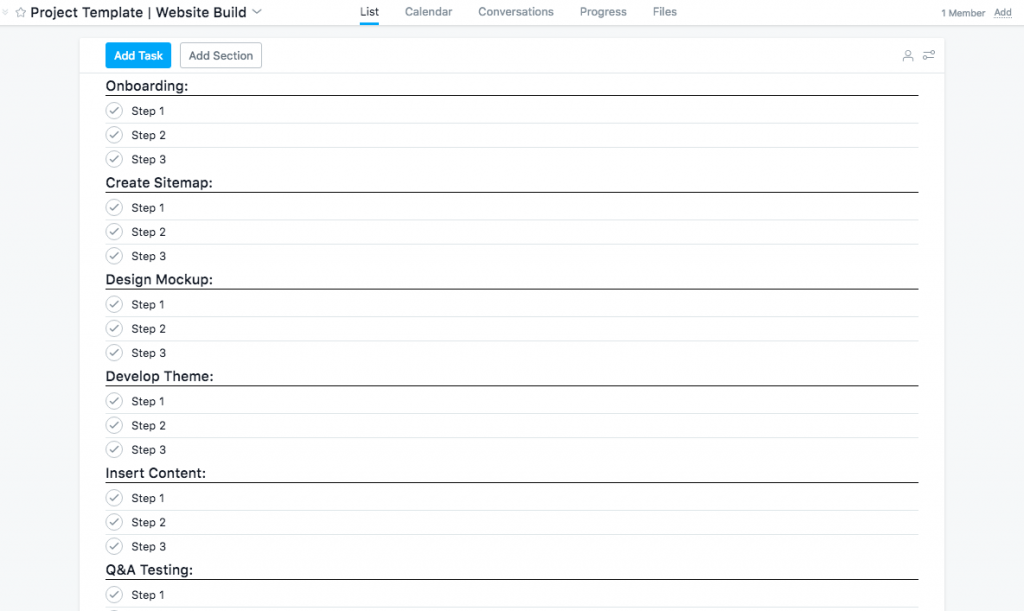
Task: Complete Step 3 in Develop Theme
Action: [x=113, y=449]
